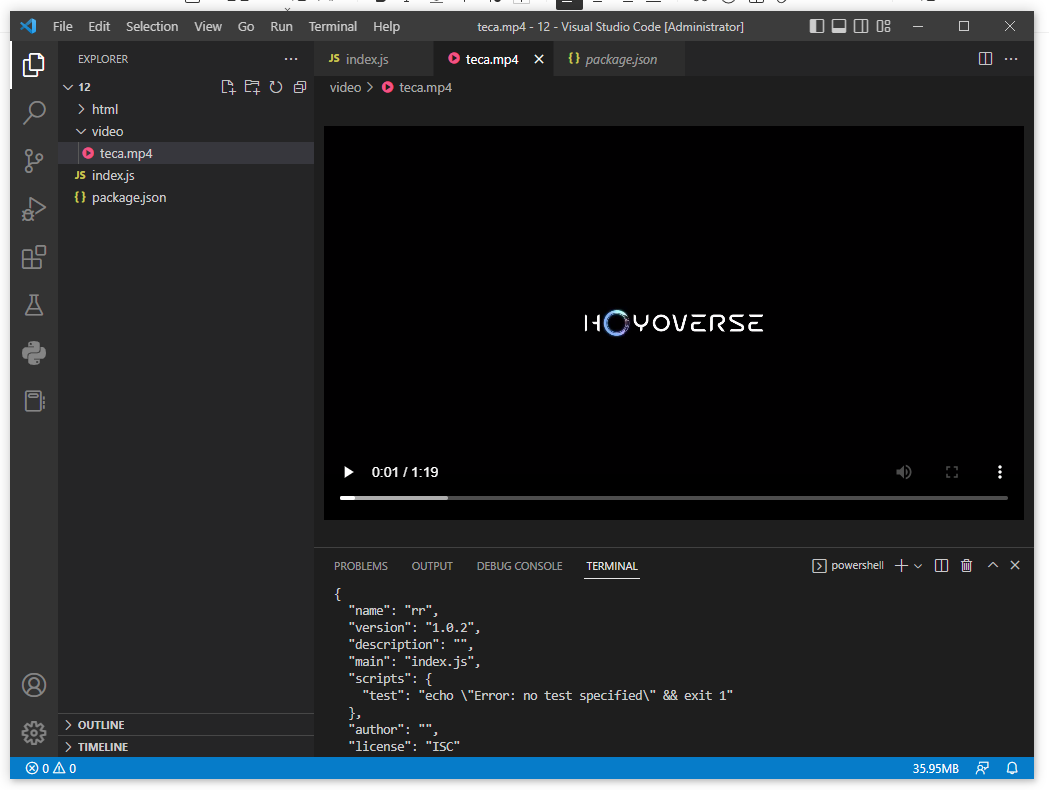Image resolution: width=1049 pixels, height=790 pixels.
Task: Create a new folder in Explorer
Action: pyautogui.click(x=252, y=87)
